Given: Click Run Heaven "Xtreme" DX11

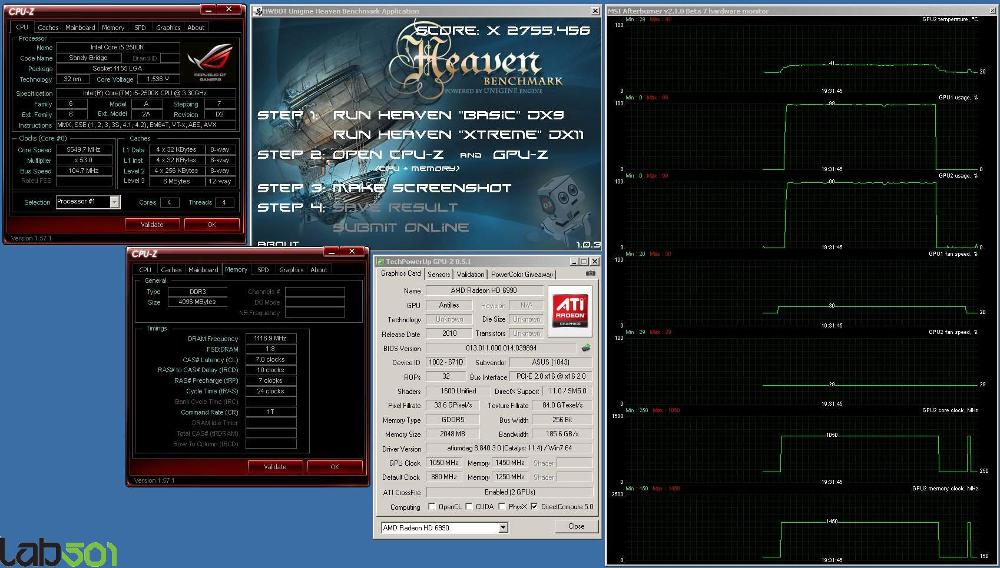Looking at the screenshot, I should tap(459, 135).
